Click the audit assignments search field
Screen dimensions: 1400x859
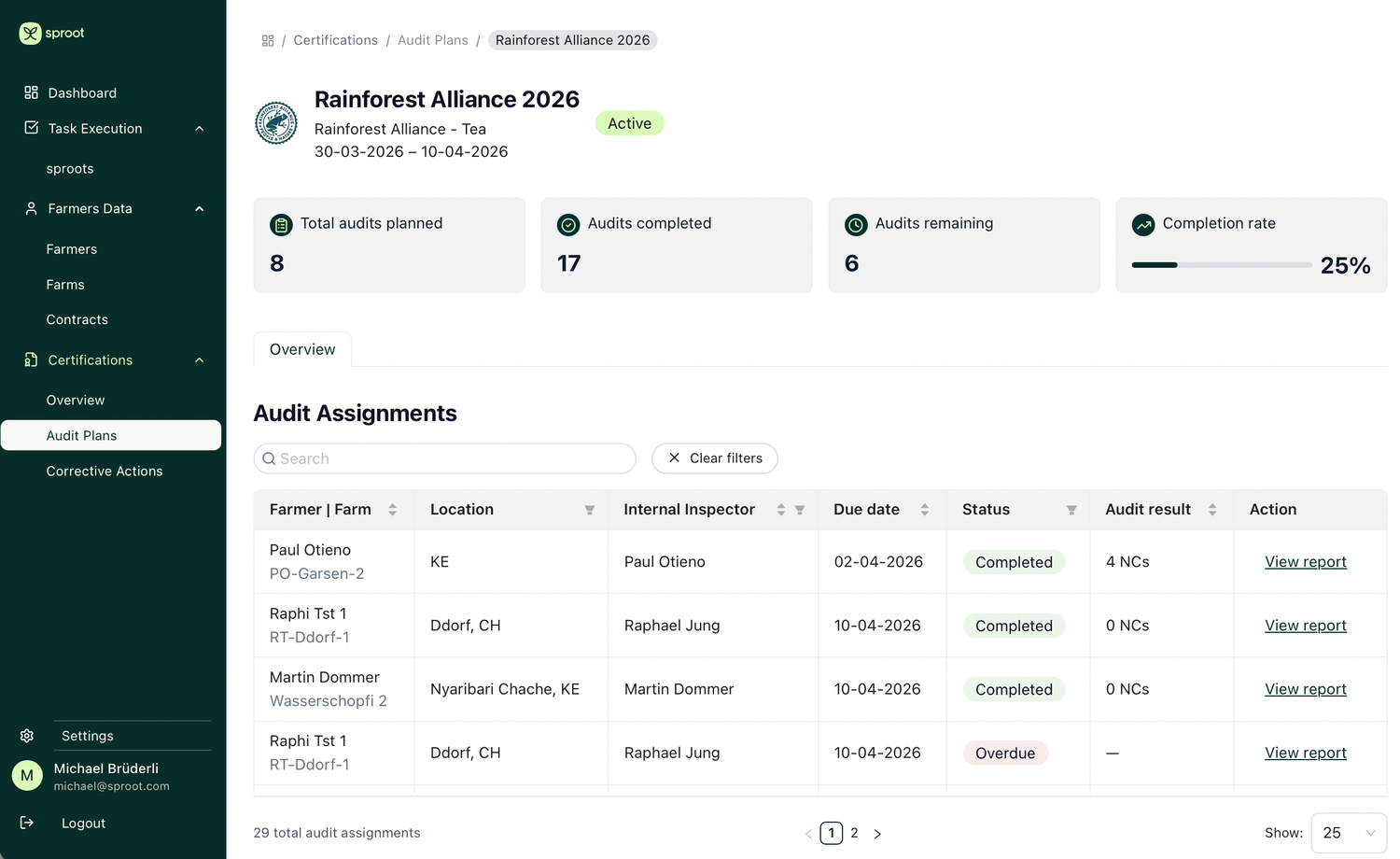(x=444, y=458)
